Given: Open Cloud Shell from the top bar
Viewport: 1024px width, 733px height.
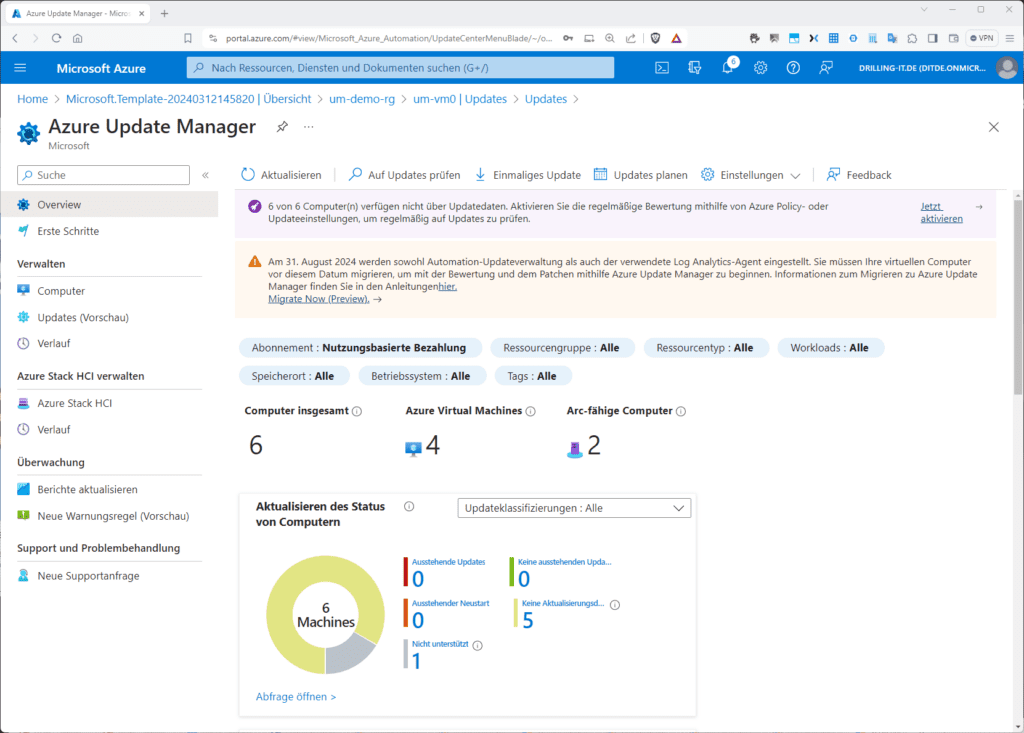Looking at the screenshot, I should (662, 68).
